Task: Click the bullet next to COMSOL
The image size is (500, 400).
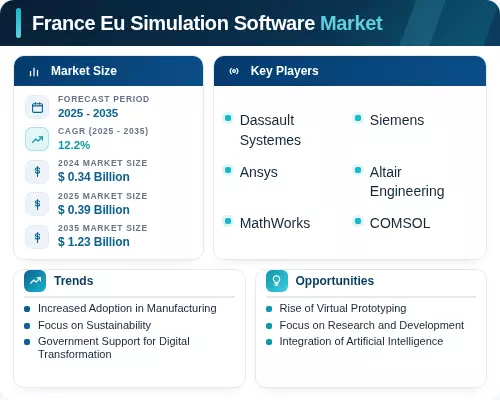Action: [358, 221]
